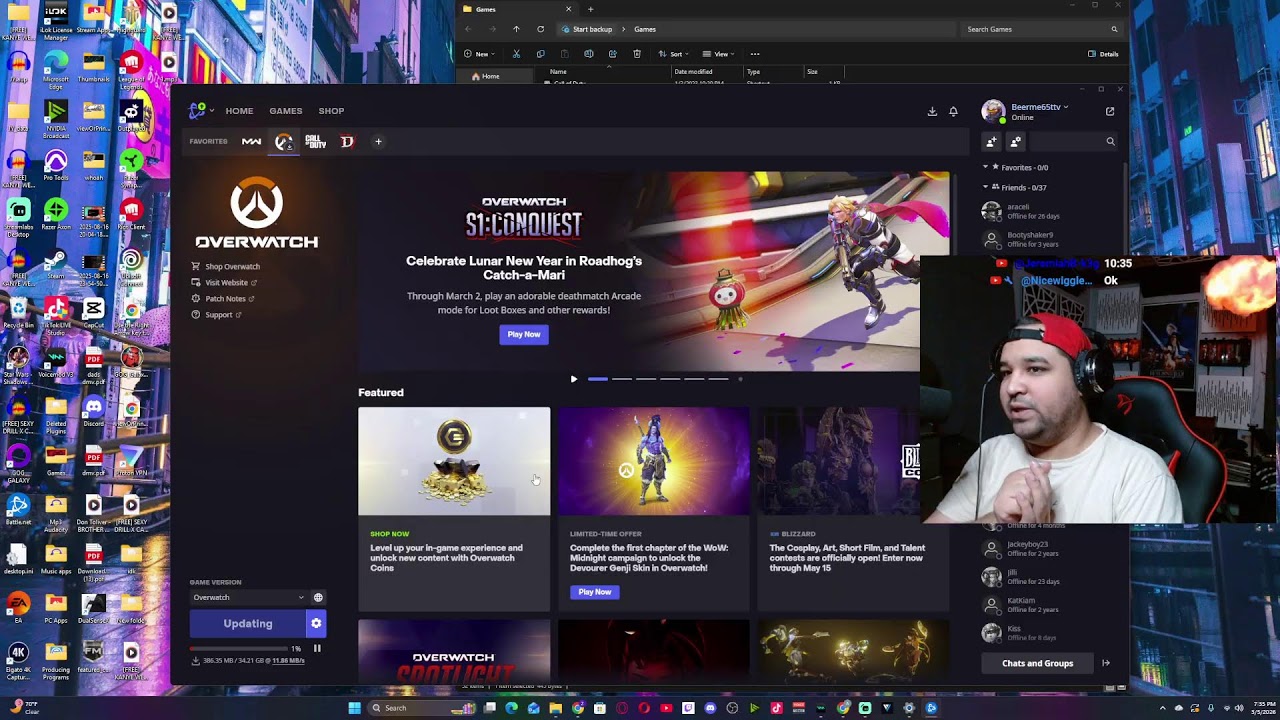1280x720 pixels.
Task: Switch to the SHOP tab in Battle.net
Action: (x=331, y=111)
